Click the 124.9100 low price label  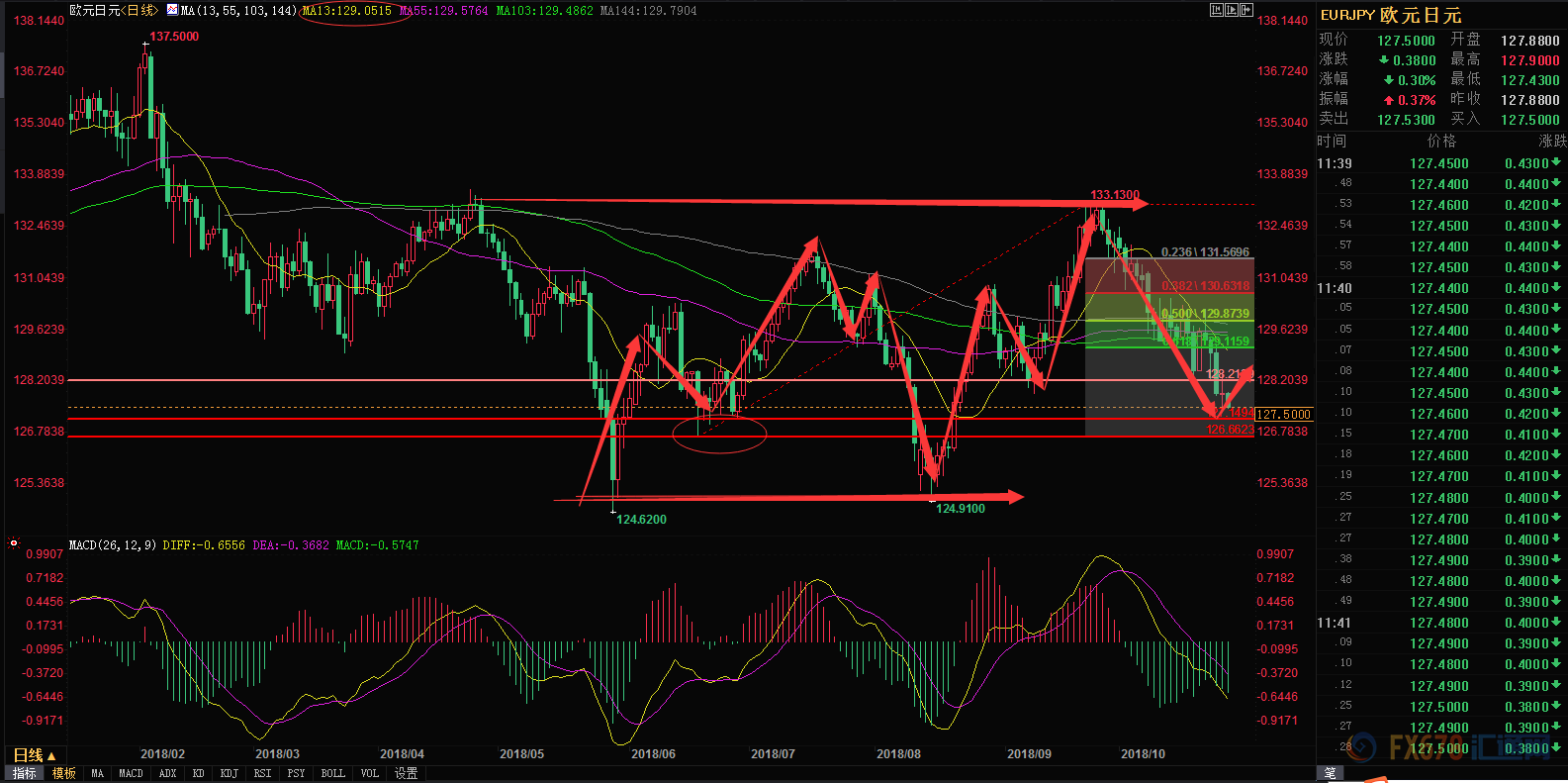coord(961,509)
